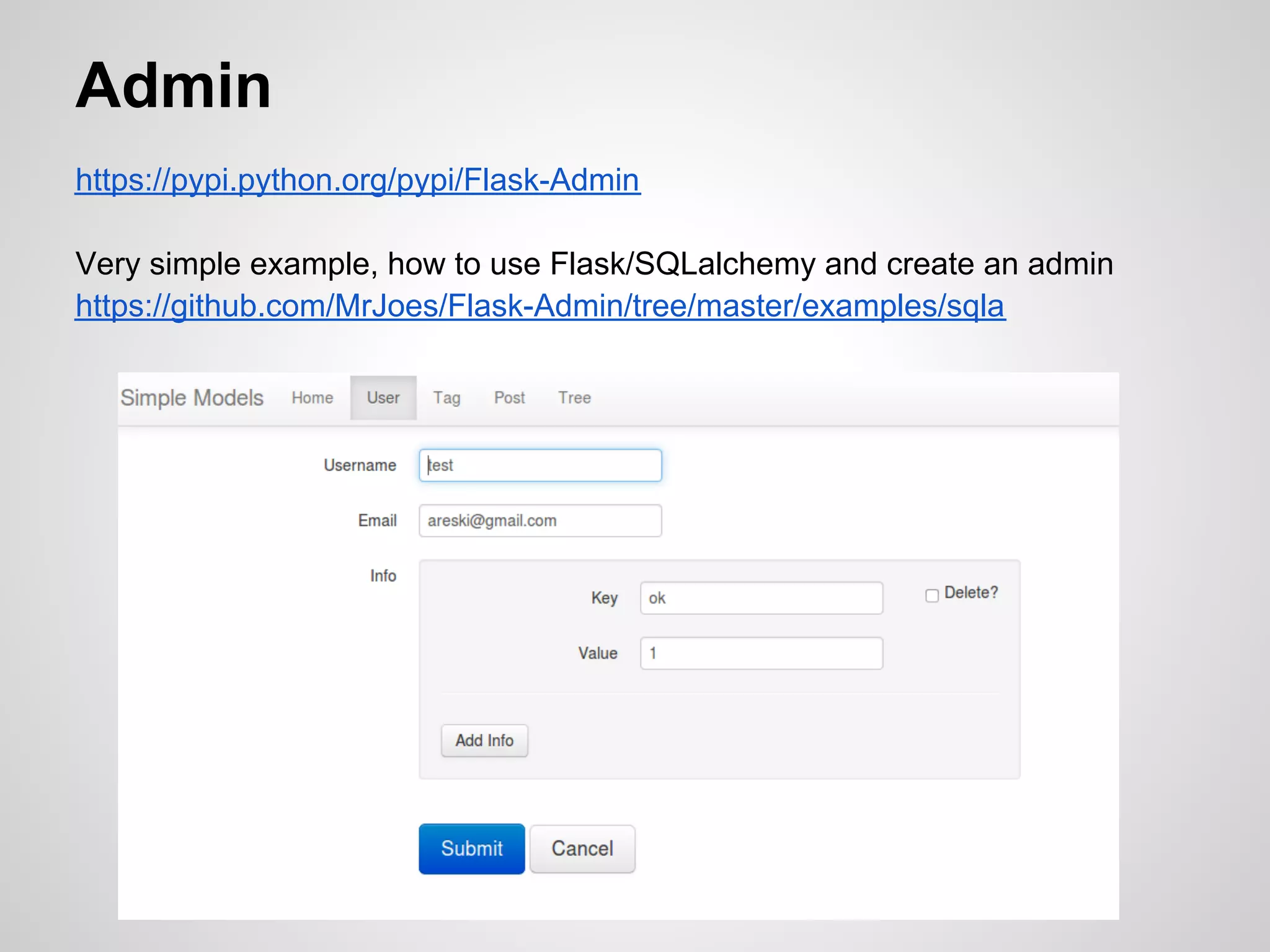Viewport: 1270px width, 952px height.
Task: Click the Delete? label text
Action: (970, 593)
